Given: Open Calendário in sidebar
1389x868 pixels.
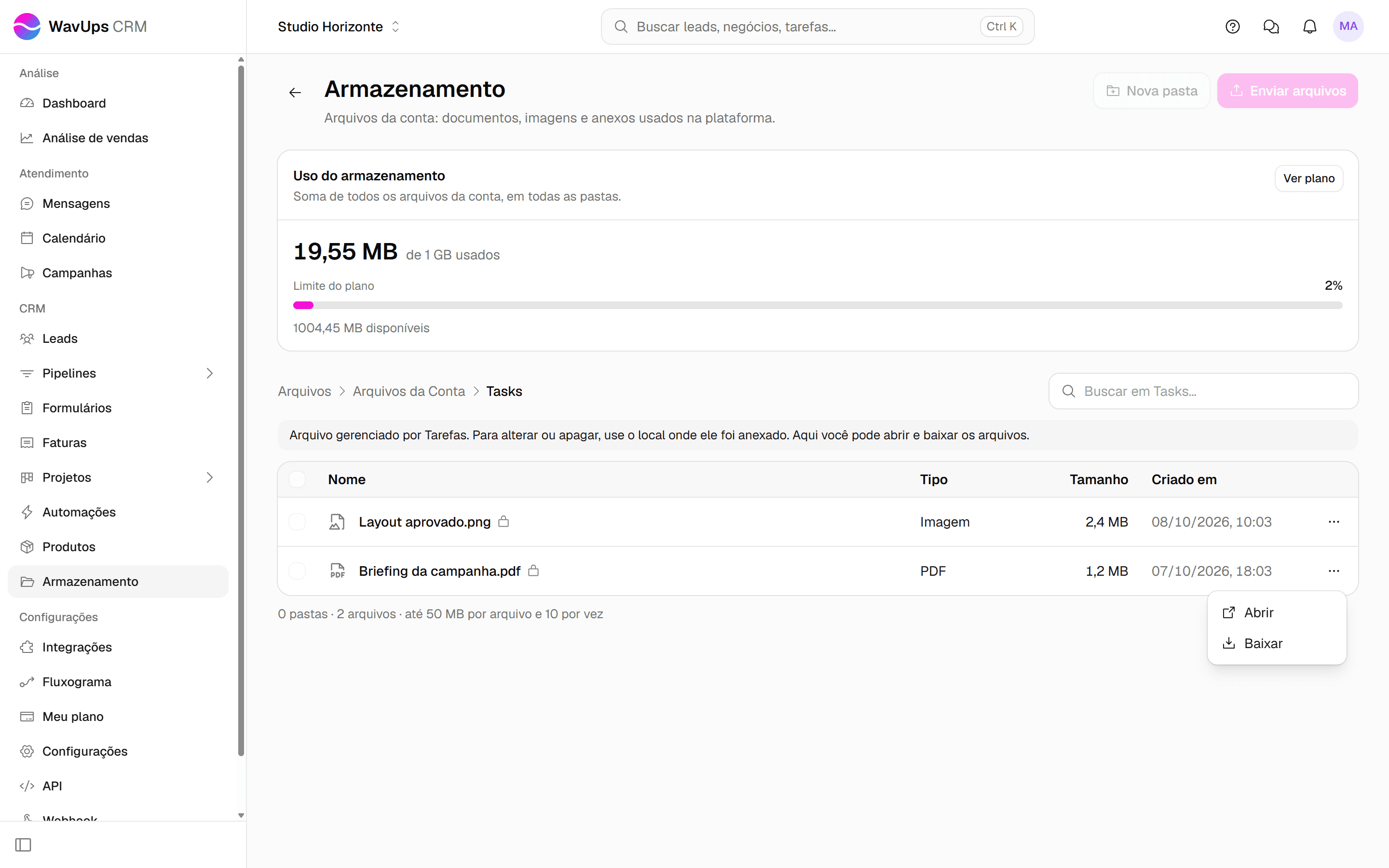Looking at the screenshot, I should pos(118,238).
